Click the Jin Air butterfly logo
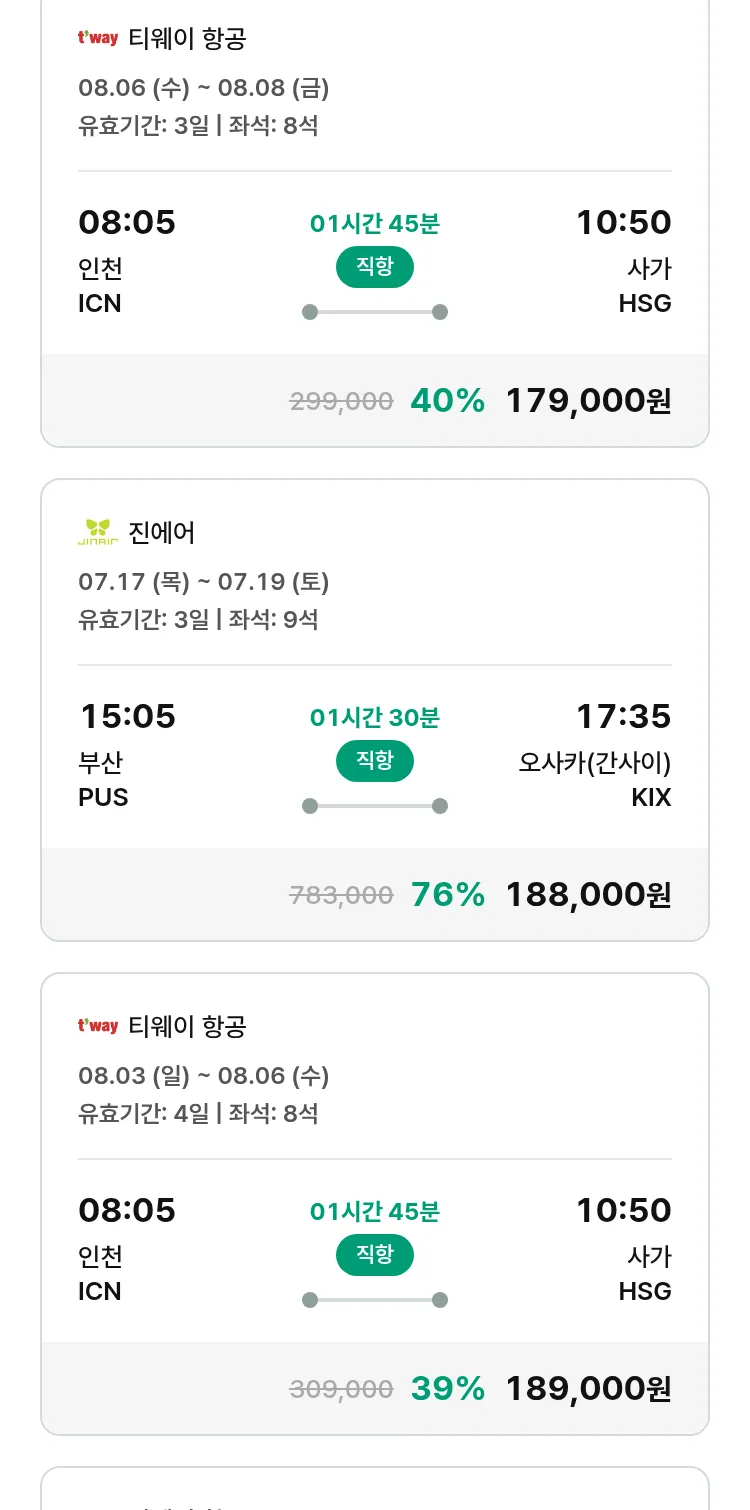The width and height of the screenshot is (750, 1510). [98, 532]
